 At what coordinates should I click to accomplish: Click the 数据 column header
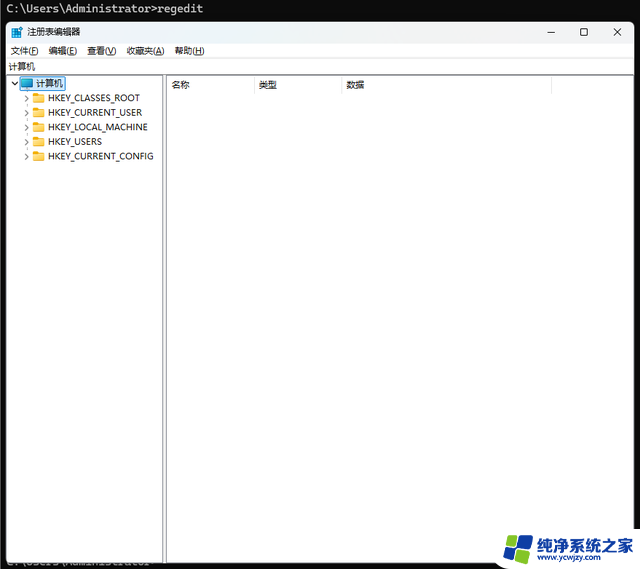pos(447,85)
